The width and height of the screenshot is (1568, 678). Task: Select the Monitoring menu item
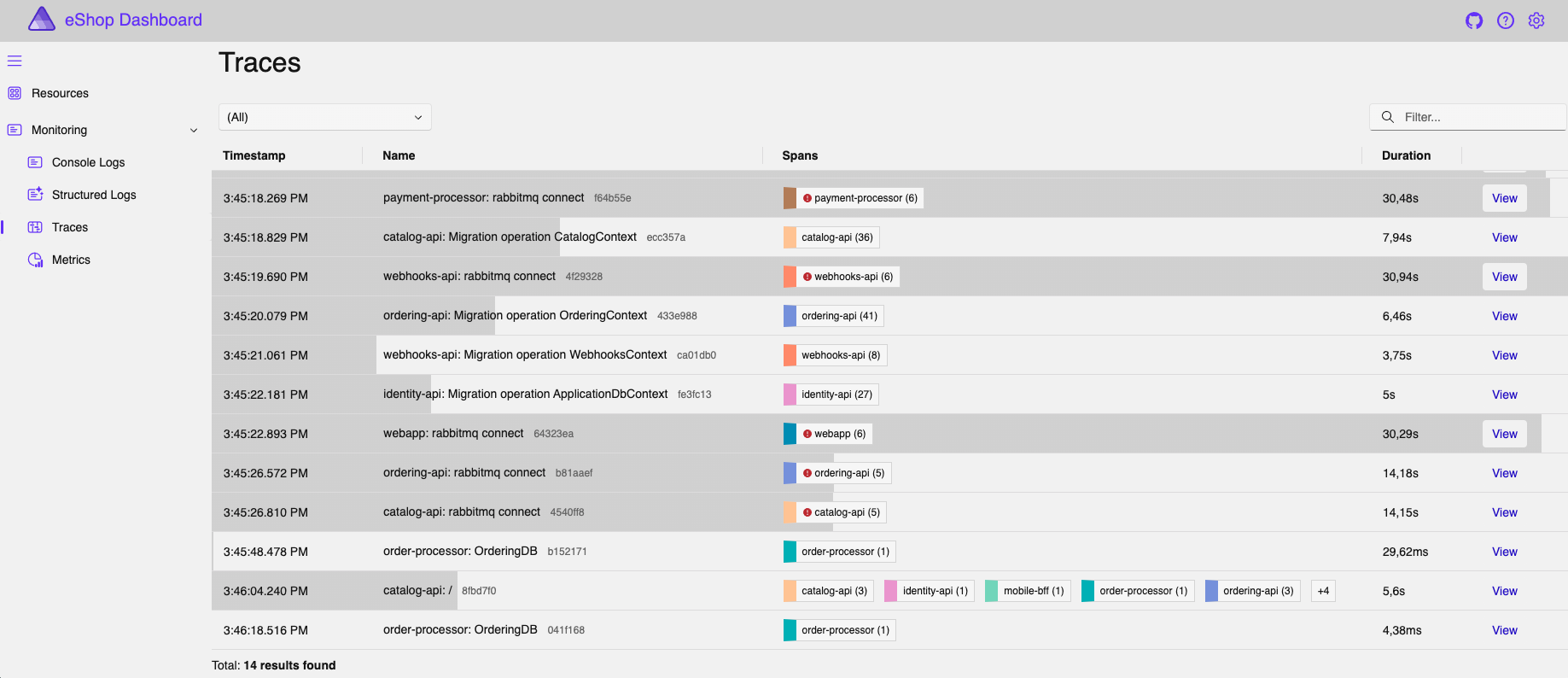pos(60,130)
